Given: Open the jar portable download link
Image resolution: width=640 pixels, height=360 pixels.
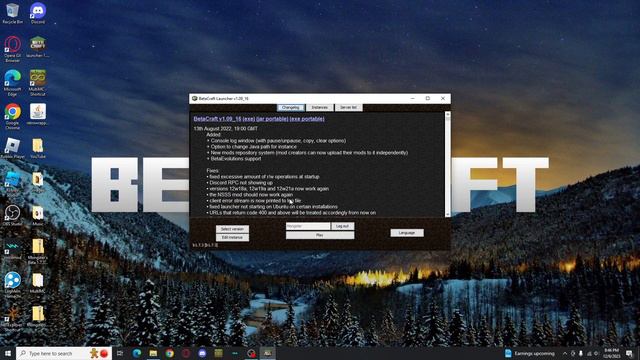Looking at the screenshot, I should pyautogui.click(x=272, y=119).
